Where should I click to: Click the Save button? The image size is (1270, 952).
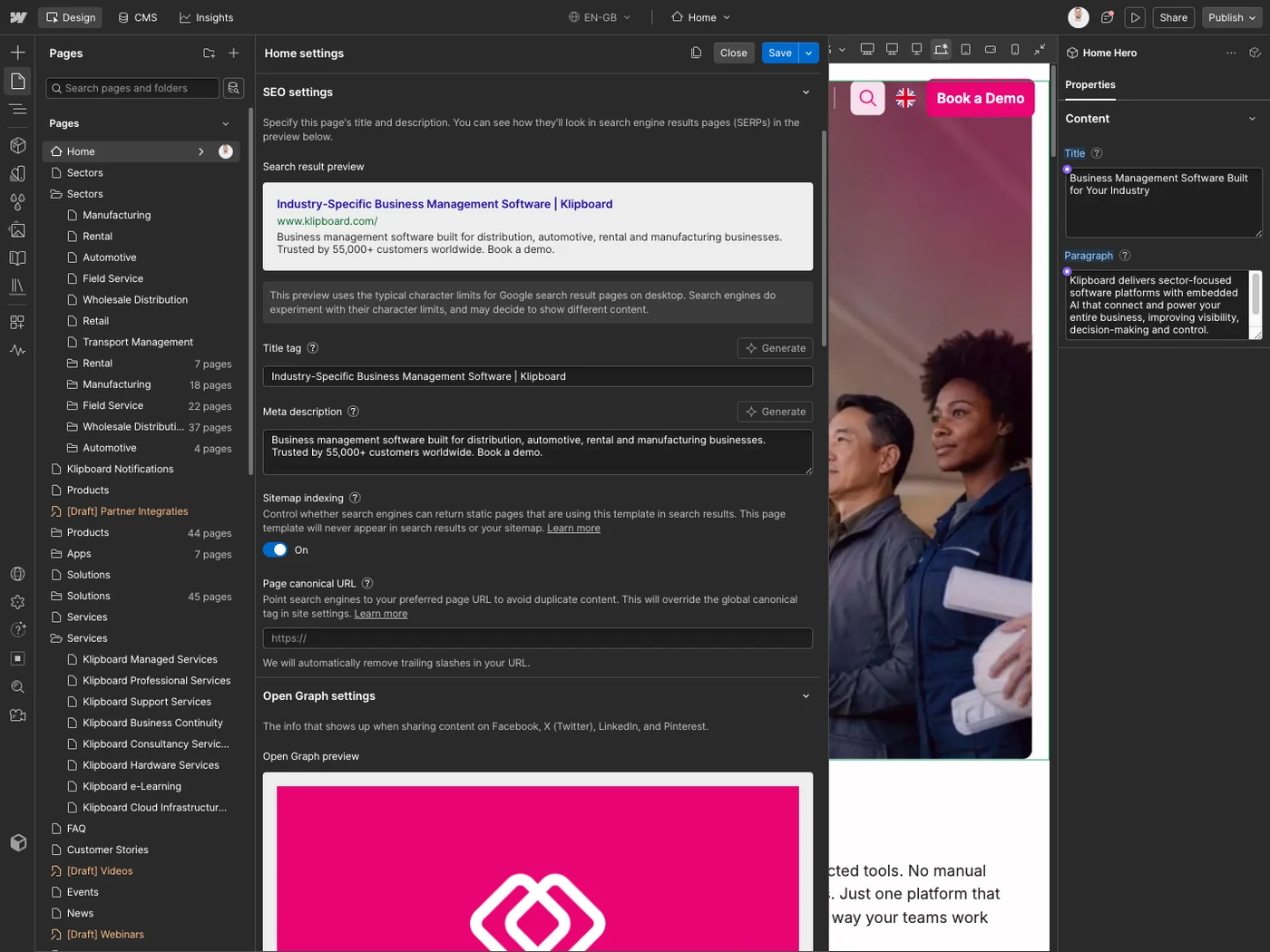pos(780,53)
